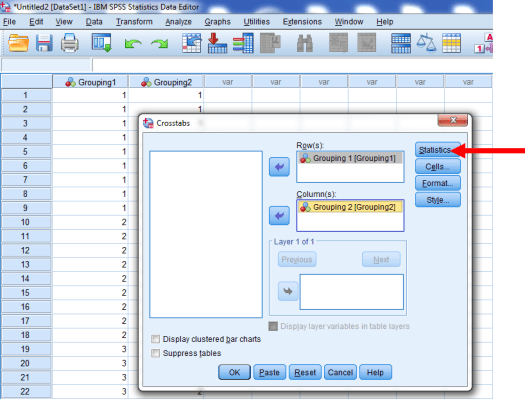This screenshot has height=399, width=525.
Task: Click OK in Crosstabs dialog
Action: [x=234, y=372]
